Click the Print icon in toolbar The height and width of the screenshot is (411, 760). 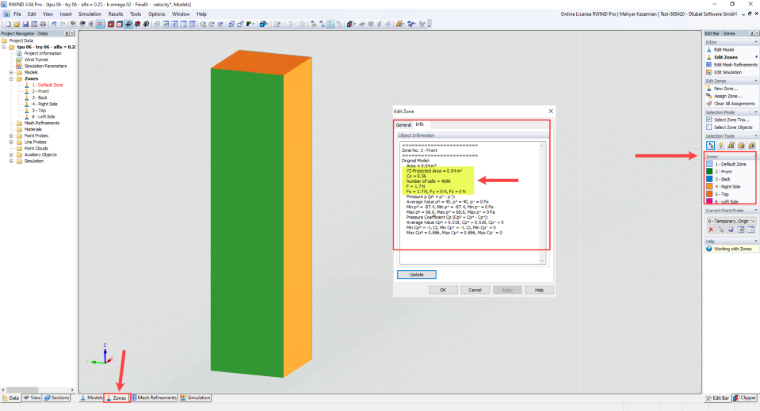coord(43,24)
